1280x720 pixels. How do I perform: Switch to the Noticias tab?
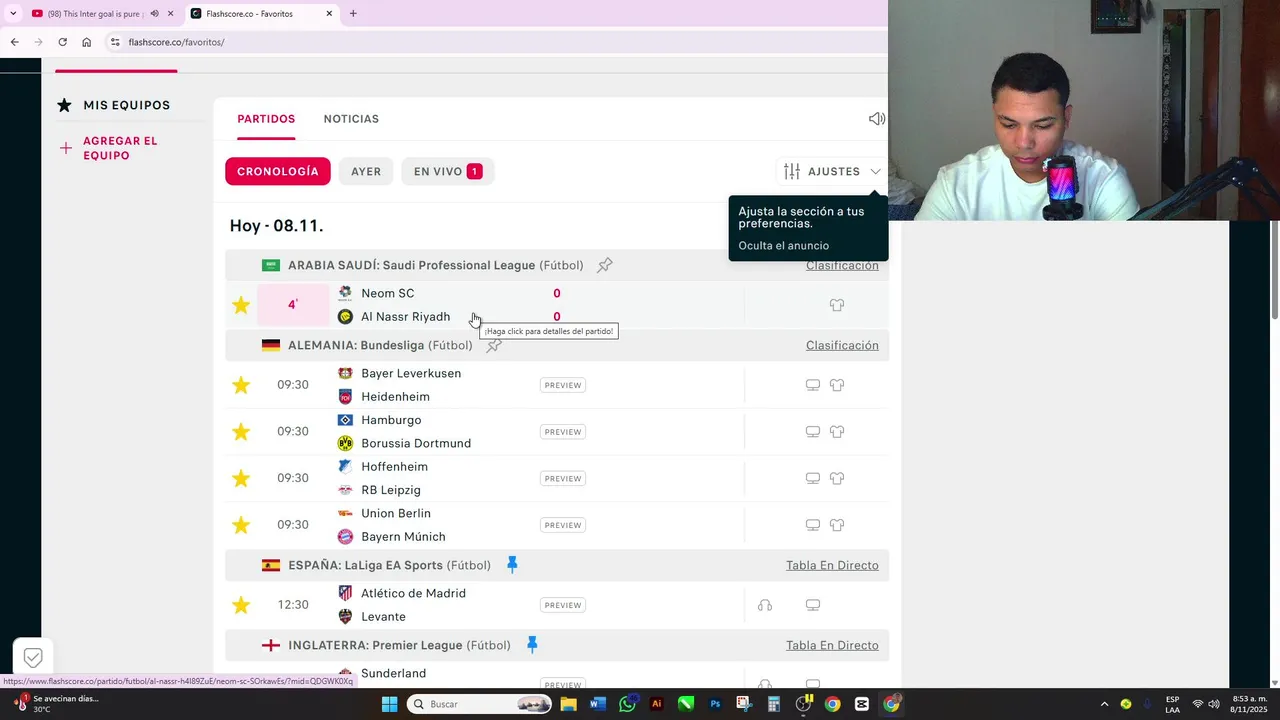click(x=351, y=119)
